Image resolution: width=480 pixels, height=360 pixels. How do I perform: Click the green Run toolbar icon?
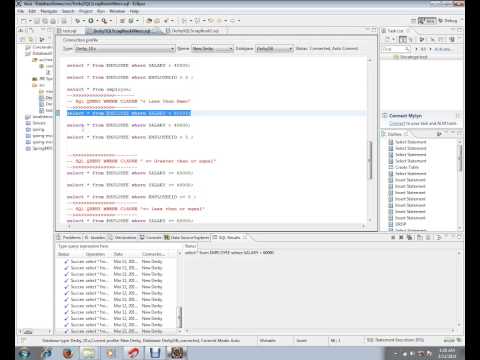click(x=91, y=21)
